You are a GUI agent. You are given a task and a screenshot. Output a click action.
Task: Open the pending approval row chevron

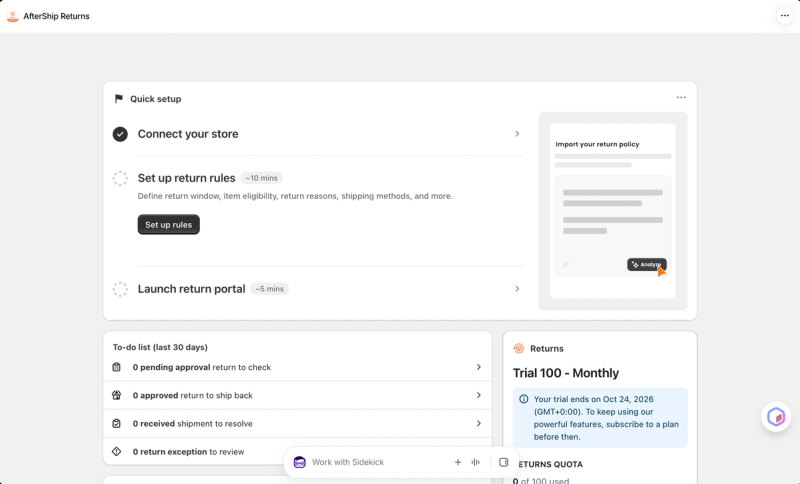coord(479,367)
